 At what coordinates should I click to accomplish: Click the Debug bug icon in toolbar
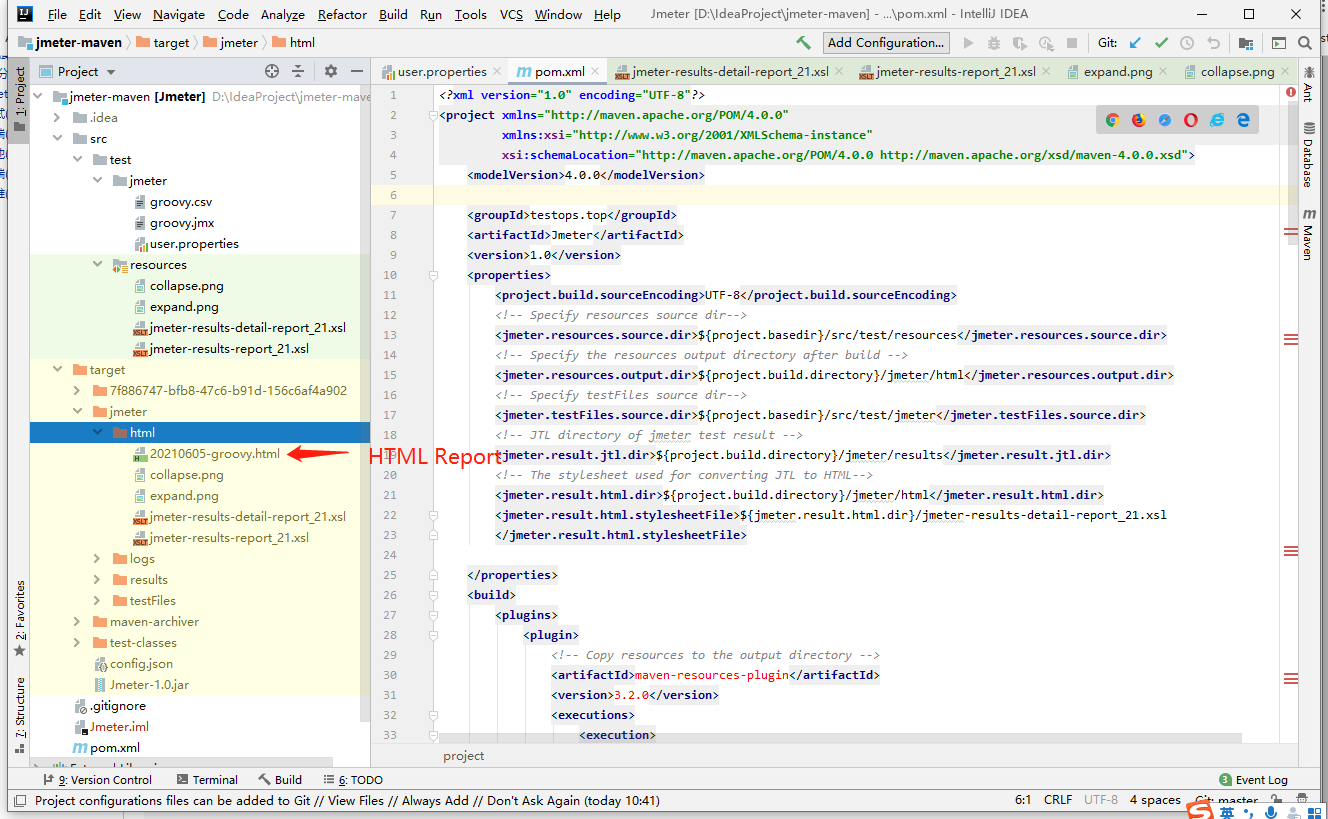tap(994, 43)
